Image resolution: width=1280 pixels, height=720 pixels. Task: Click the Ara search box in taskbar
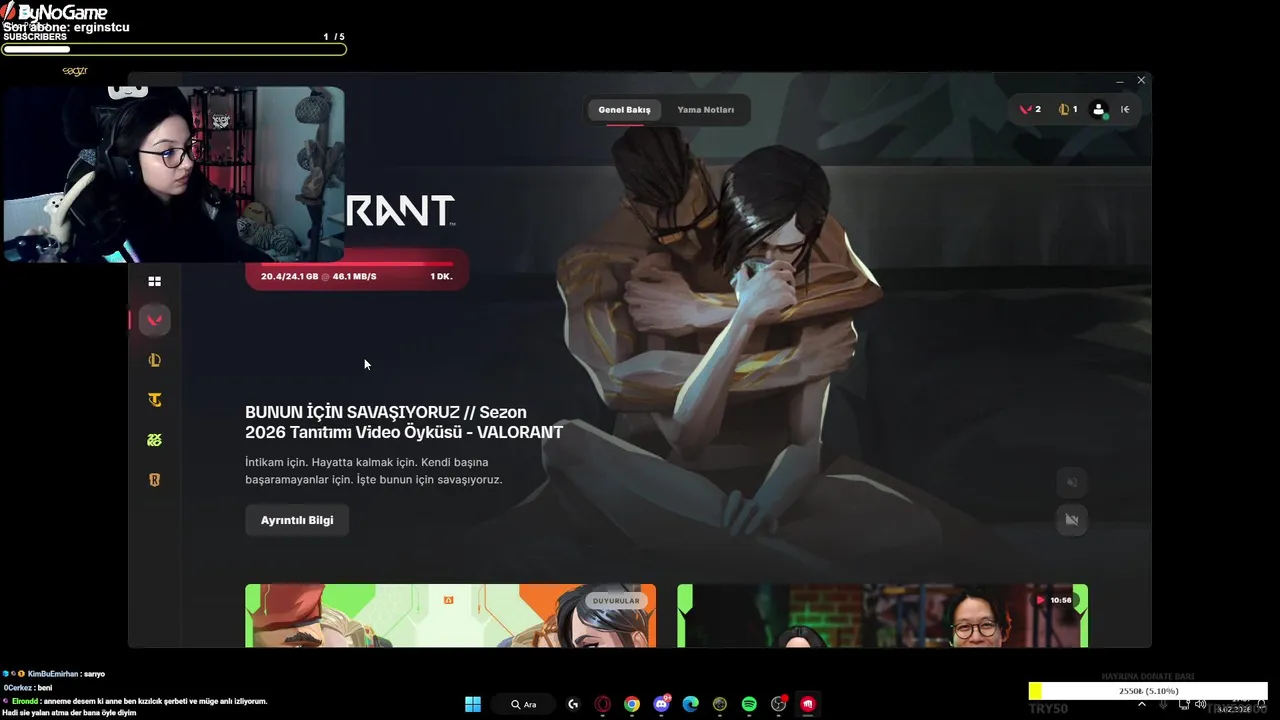click(523, 704)
